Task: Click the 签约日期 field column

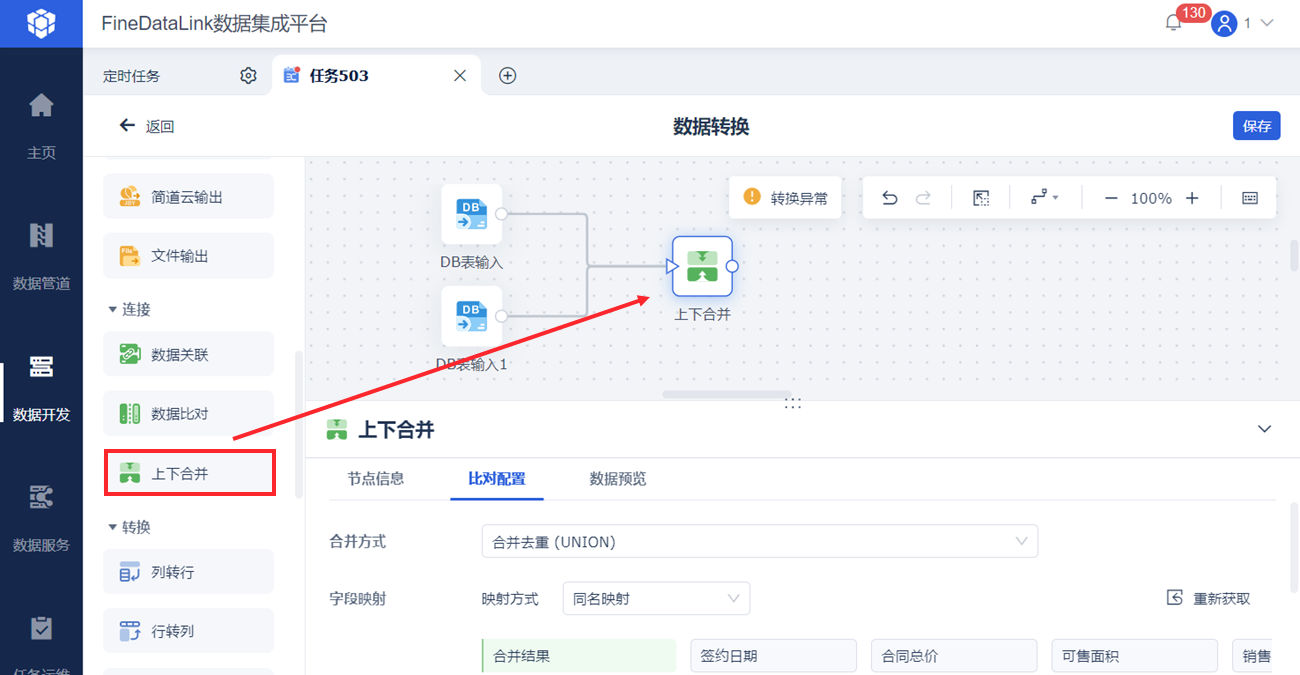Action: pyautogui.click(x=773, y=656)
